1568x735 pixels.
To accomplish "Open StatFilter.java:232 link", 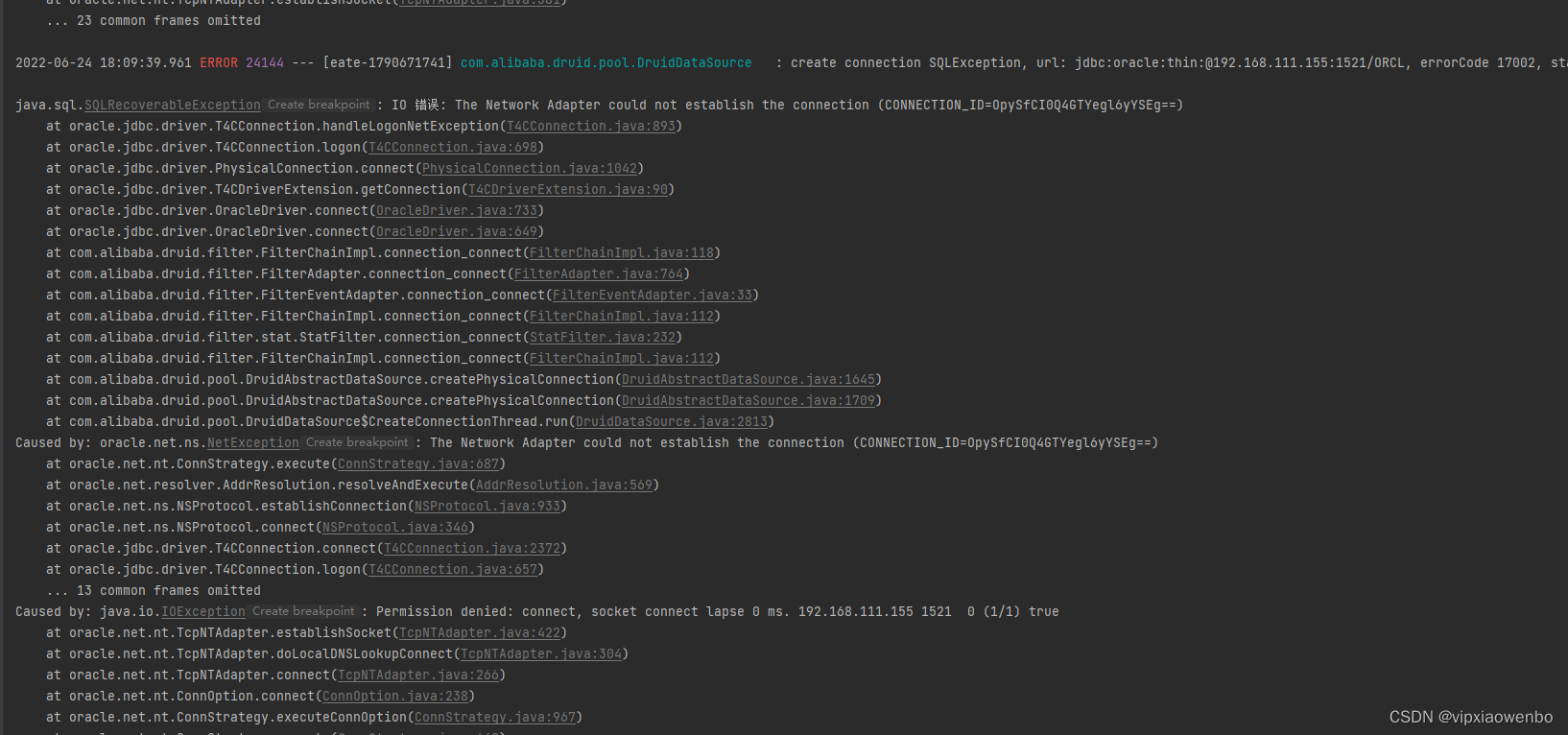I will (x=603, y=338).
